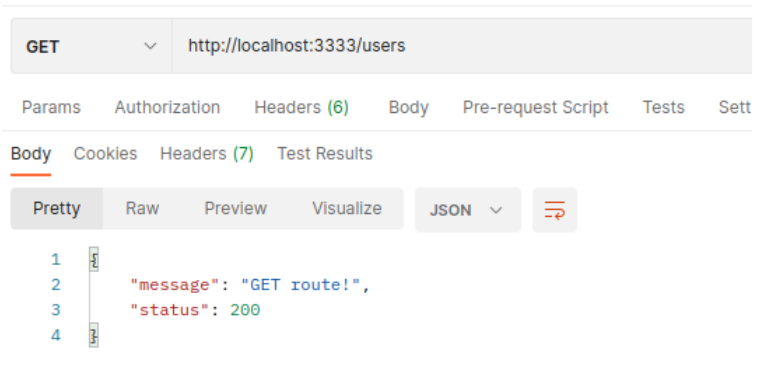Open the Tests tab
This screenshot has height=370, width=763.
(663, 107)
